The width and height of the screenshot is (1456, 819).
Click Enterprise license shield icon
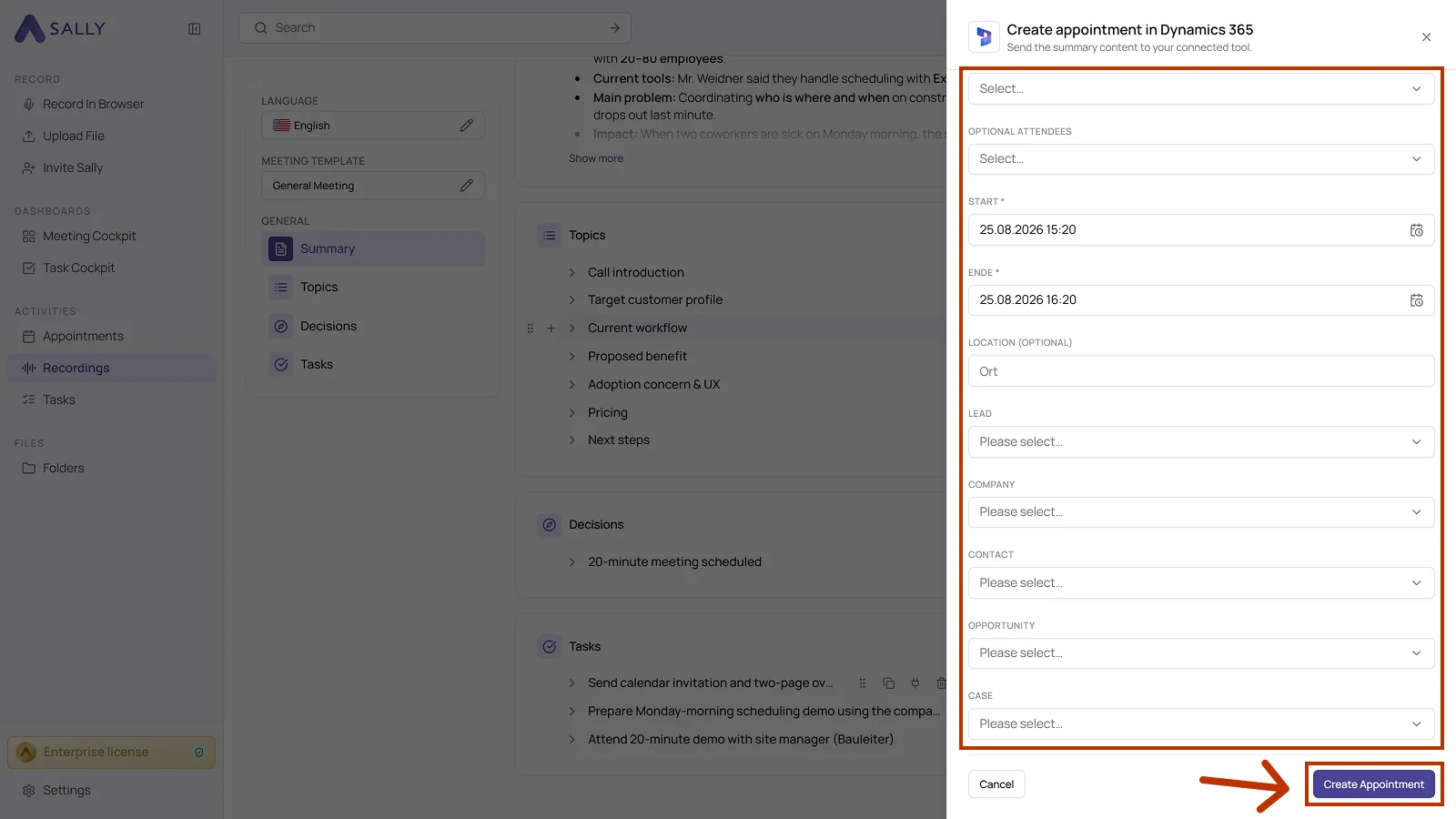click(199, 753)
